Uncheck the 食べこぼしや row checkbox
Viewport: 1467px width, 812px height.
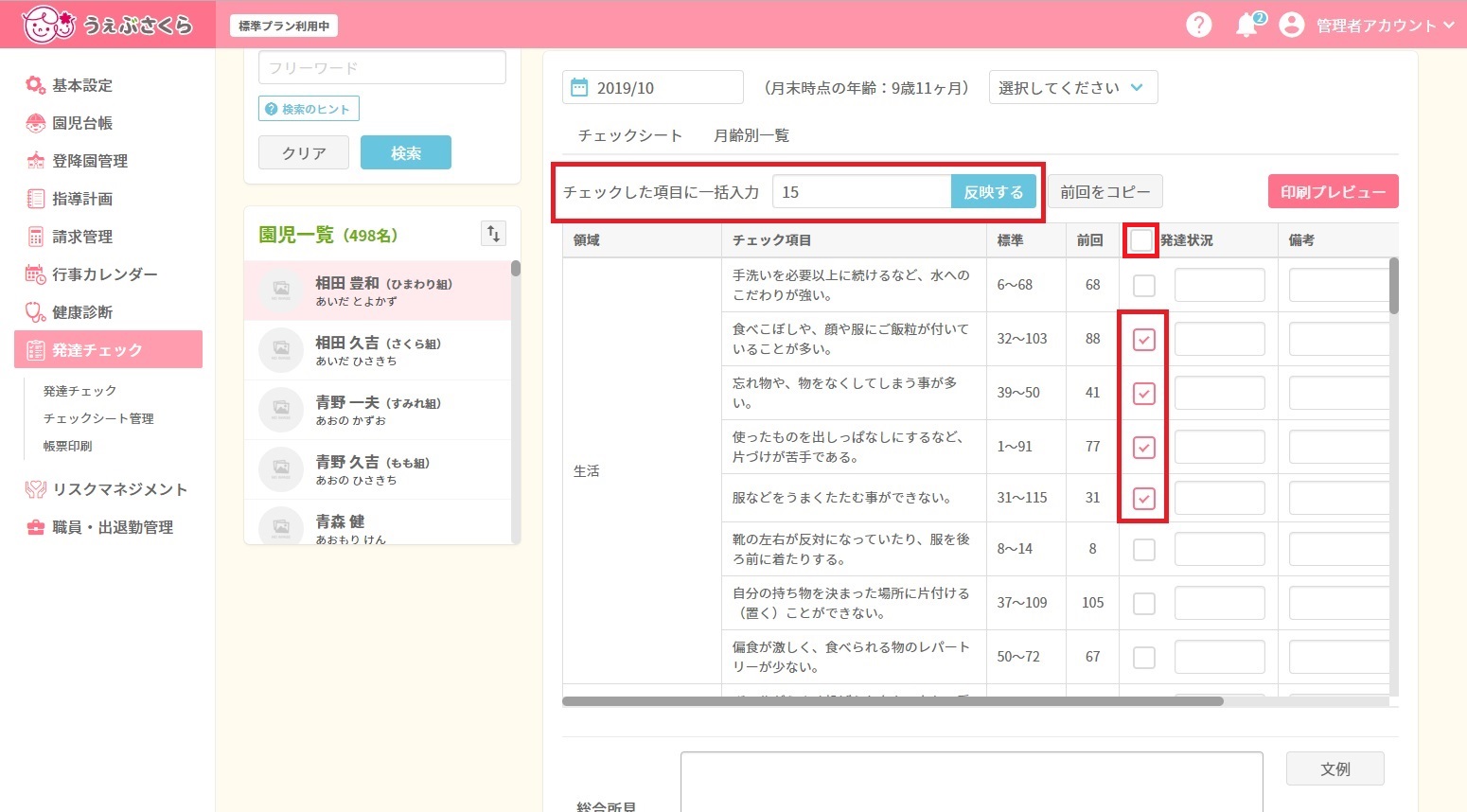coord(1144,339)
